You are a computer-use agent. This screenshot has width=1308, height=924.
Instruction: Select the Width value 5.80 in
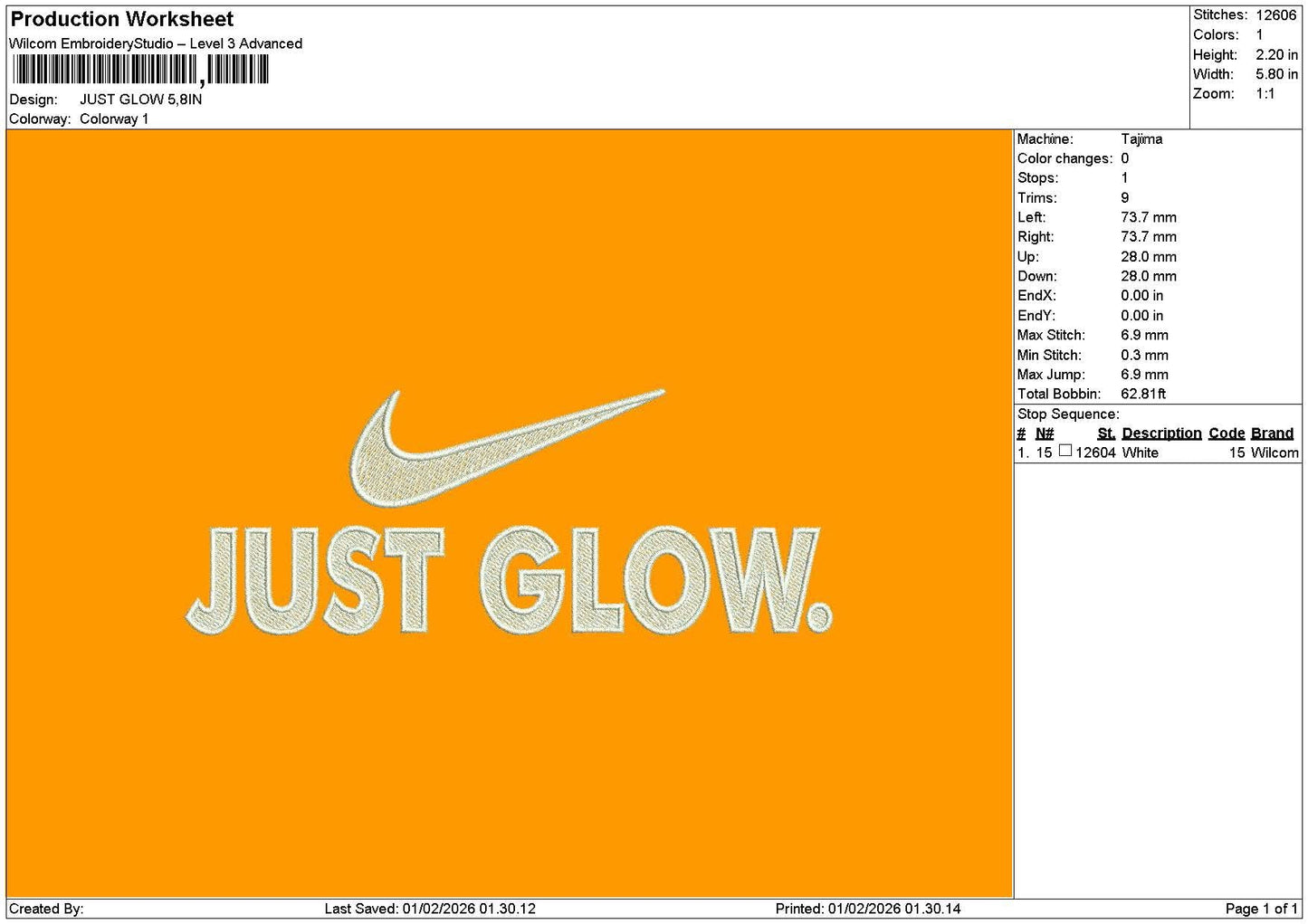[x=1276, y=74]
